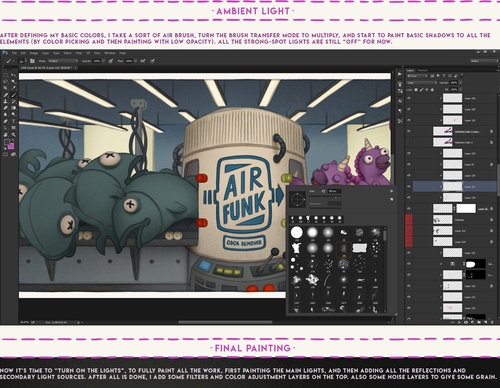Select the Hand tool
Image resolution: width=500 pixels, height=388 pixels.
(6, 135)
